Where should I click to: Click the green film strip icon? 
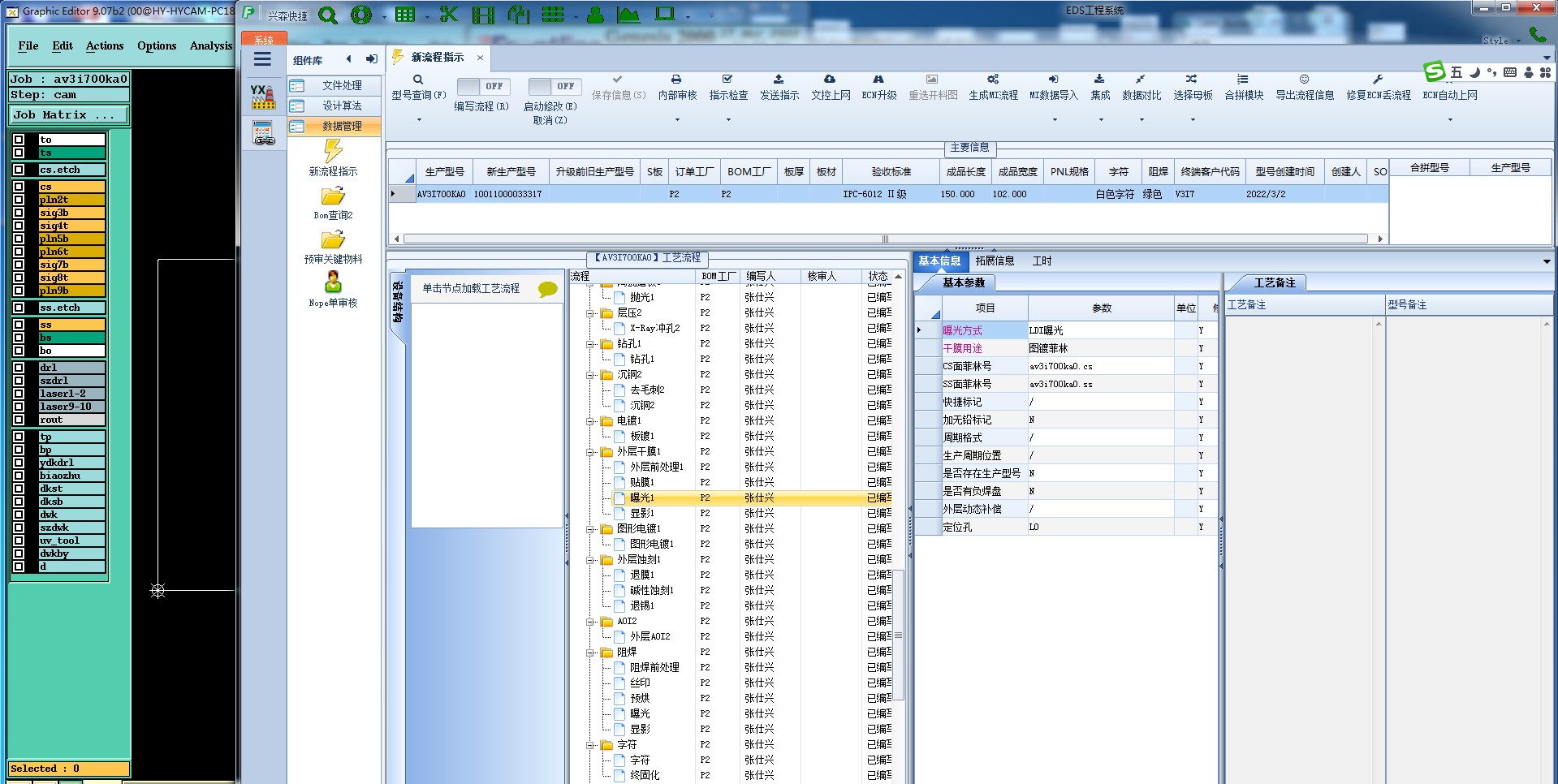(x=483, y=15)
